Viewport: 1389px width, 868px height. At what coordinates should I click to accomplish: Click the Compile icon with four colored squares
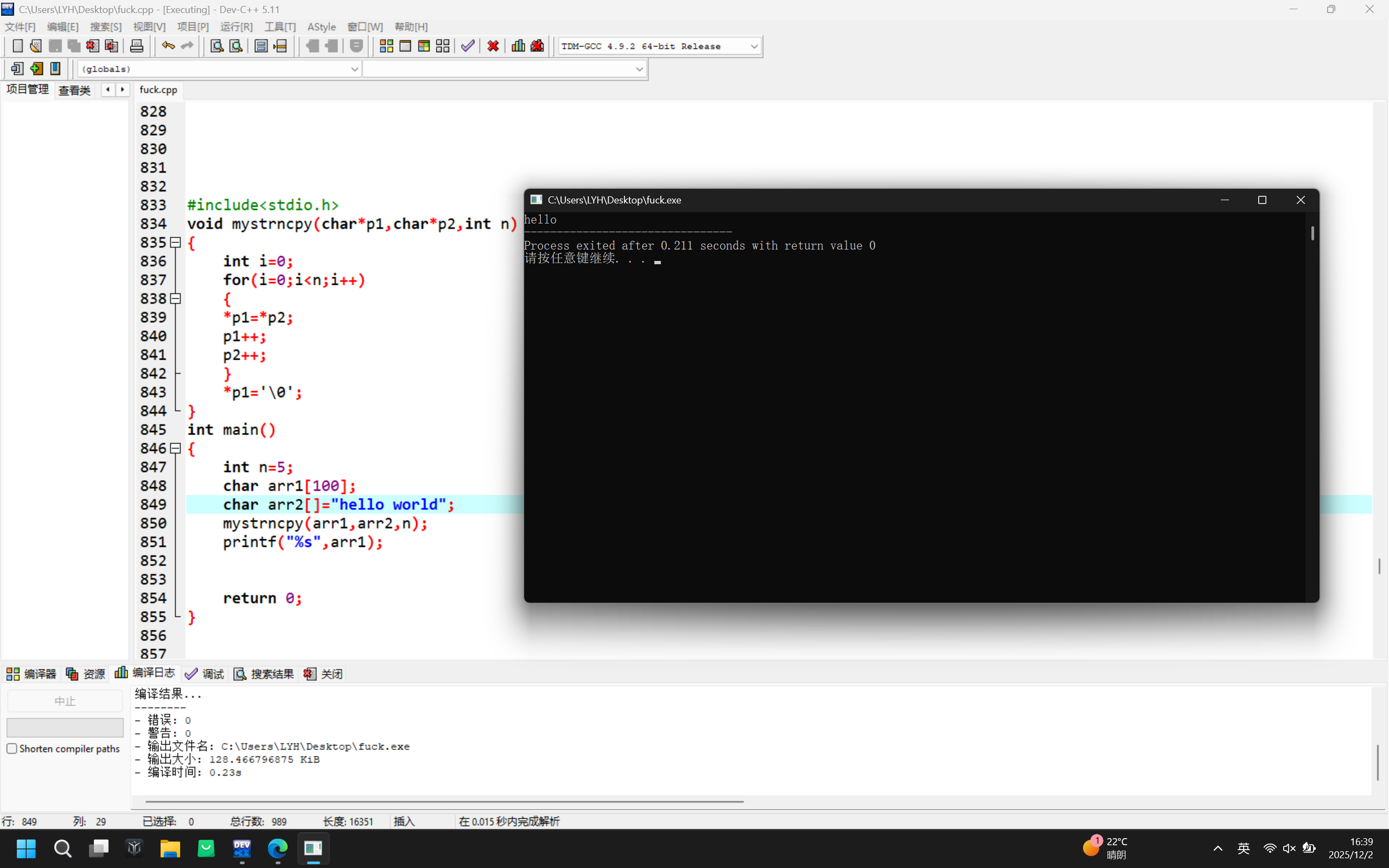(386, 46)
